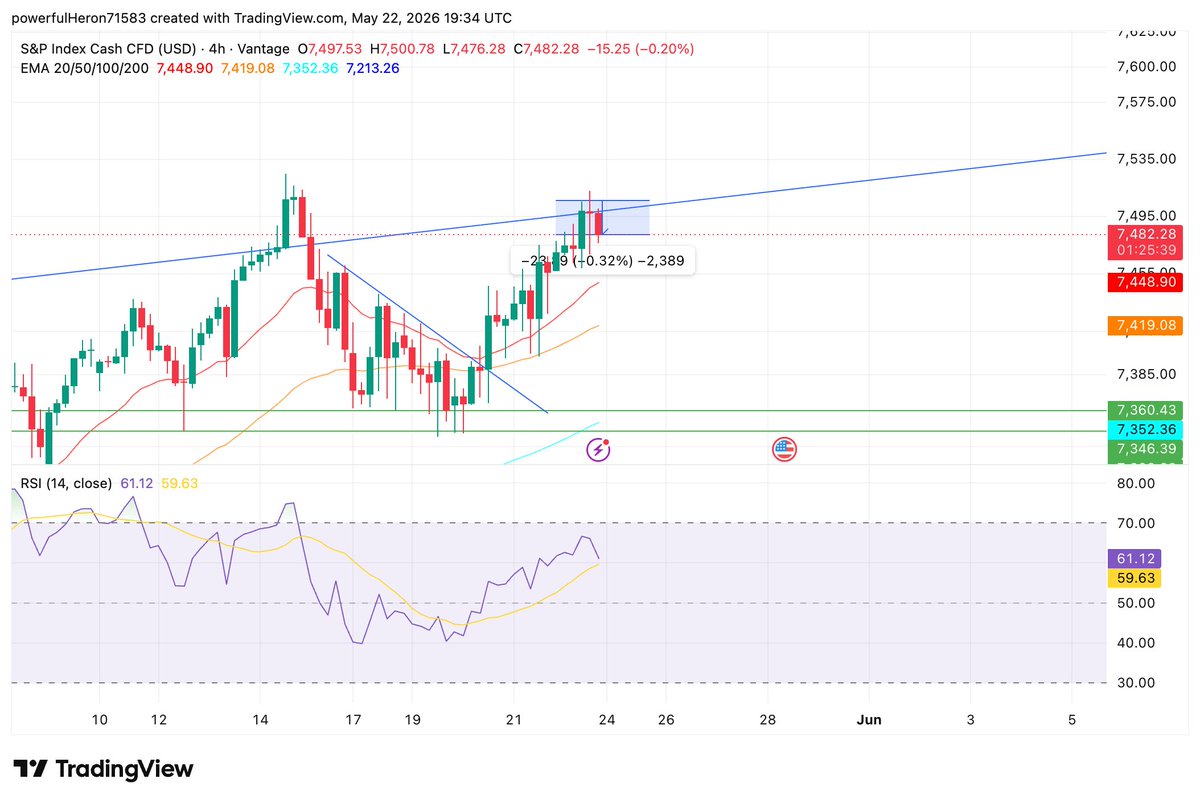
Task: Click the 7,495.00 price axis label
Action: coord(1145,216)
